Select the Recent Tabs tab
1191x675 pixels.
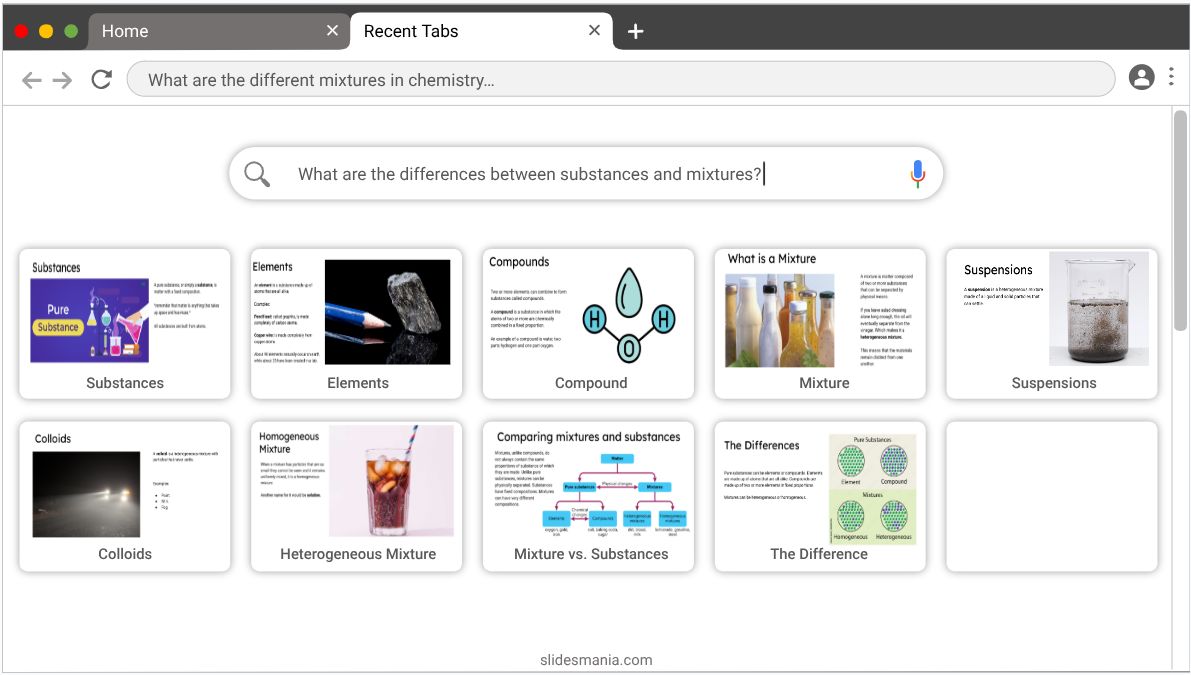coord(482,31)
